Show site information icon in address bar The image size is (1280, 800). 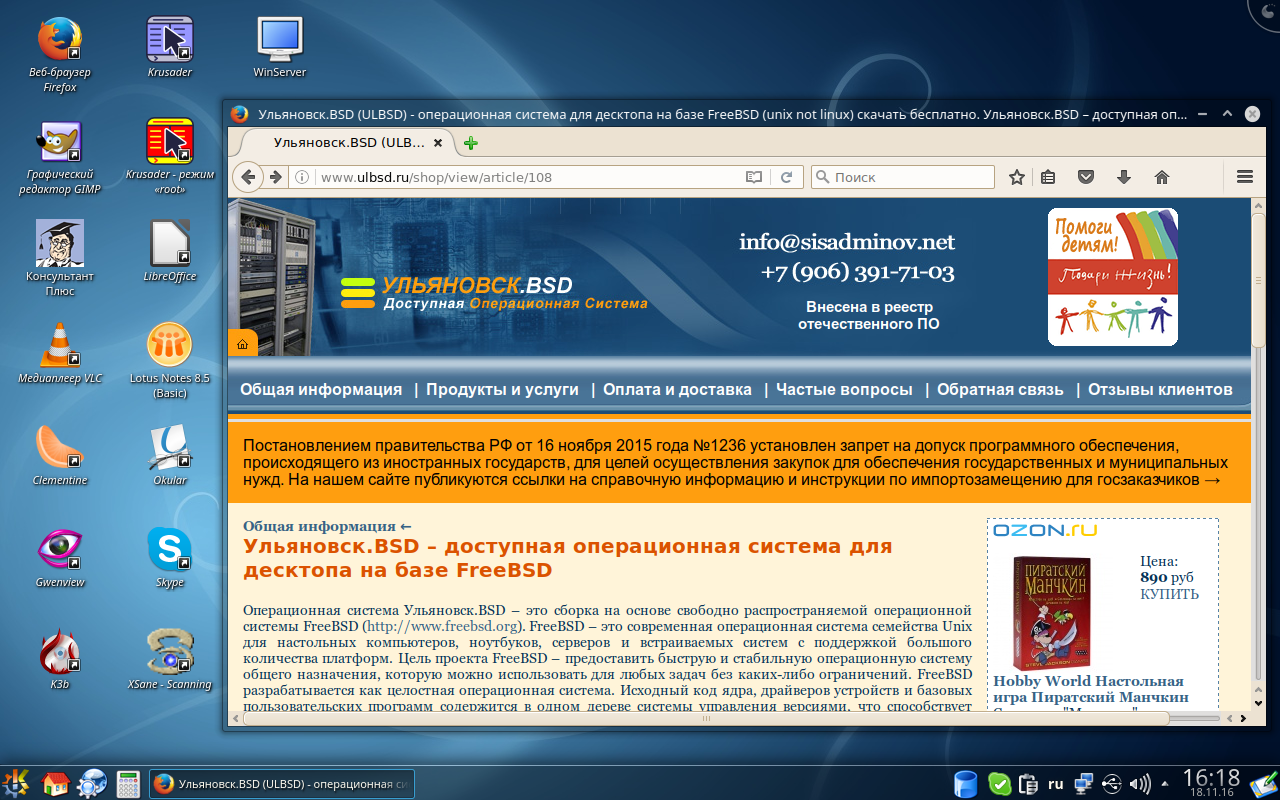[301, 177]
